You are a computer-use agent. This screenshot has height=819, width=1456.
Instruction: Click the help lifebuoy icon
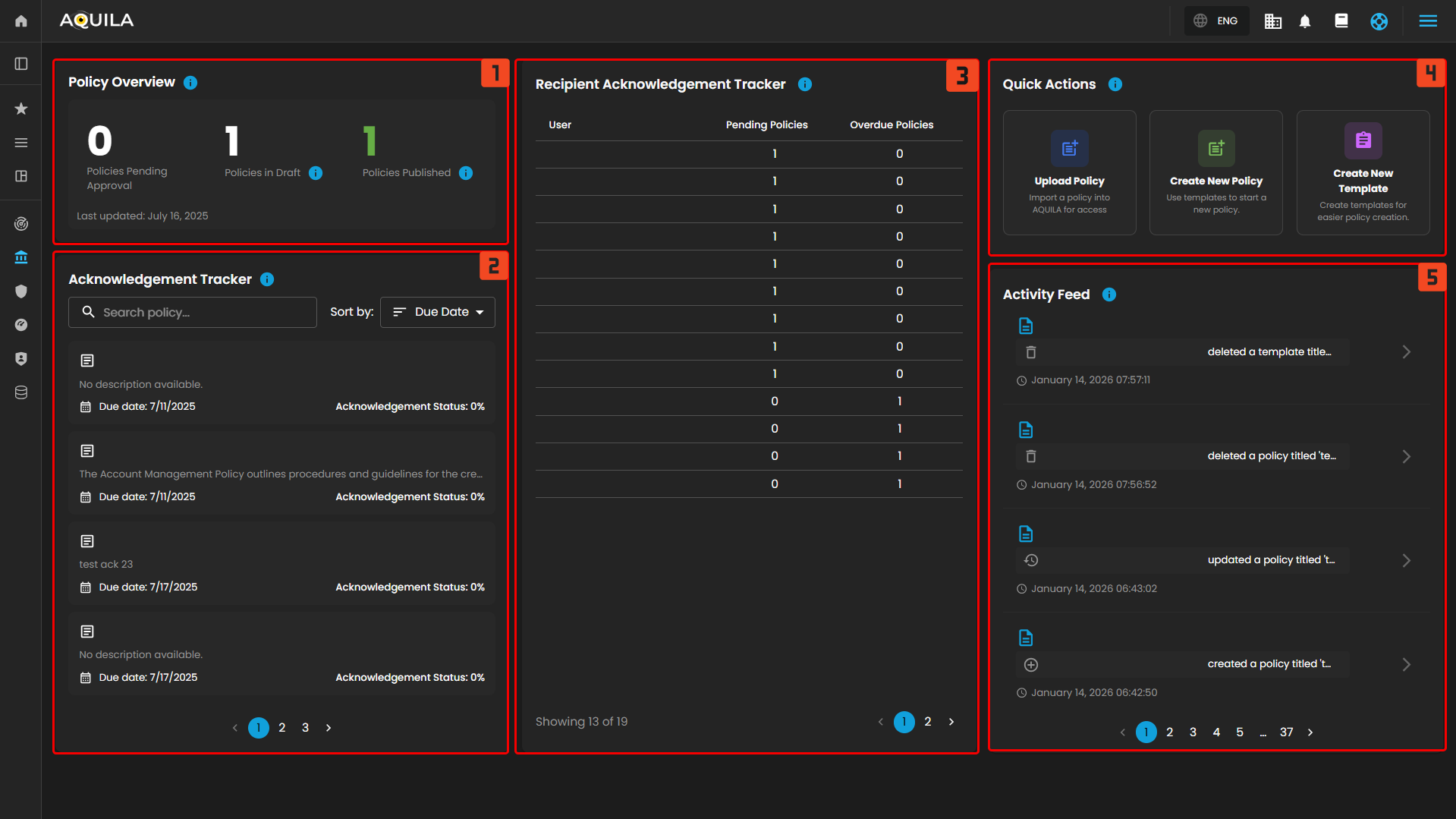[x=1379, y=21]
